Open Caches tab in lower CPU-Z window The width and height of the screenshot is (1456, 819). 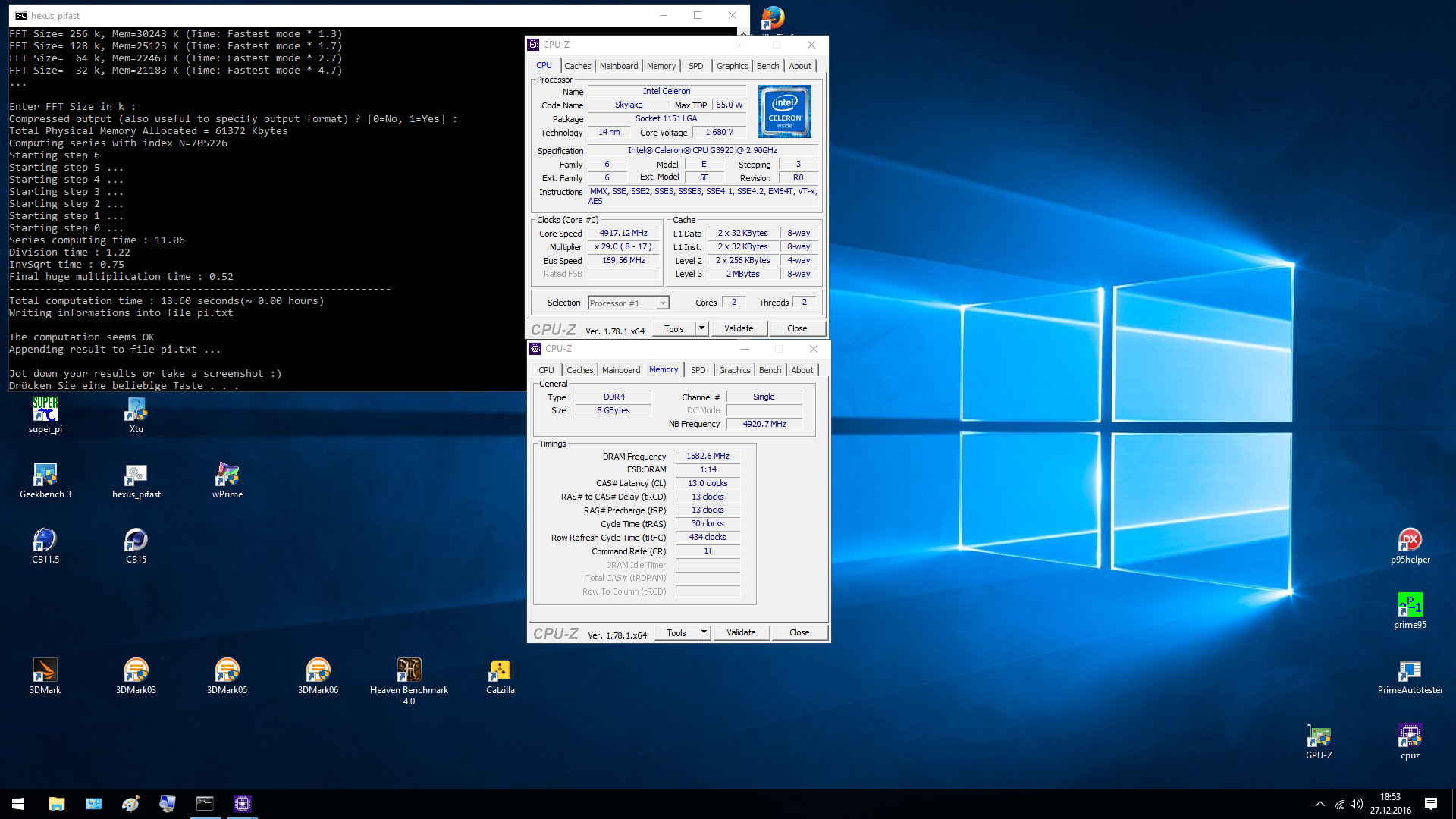click(x=579, y=370)
